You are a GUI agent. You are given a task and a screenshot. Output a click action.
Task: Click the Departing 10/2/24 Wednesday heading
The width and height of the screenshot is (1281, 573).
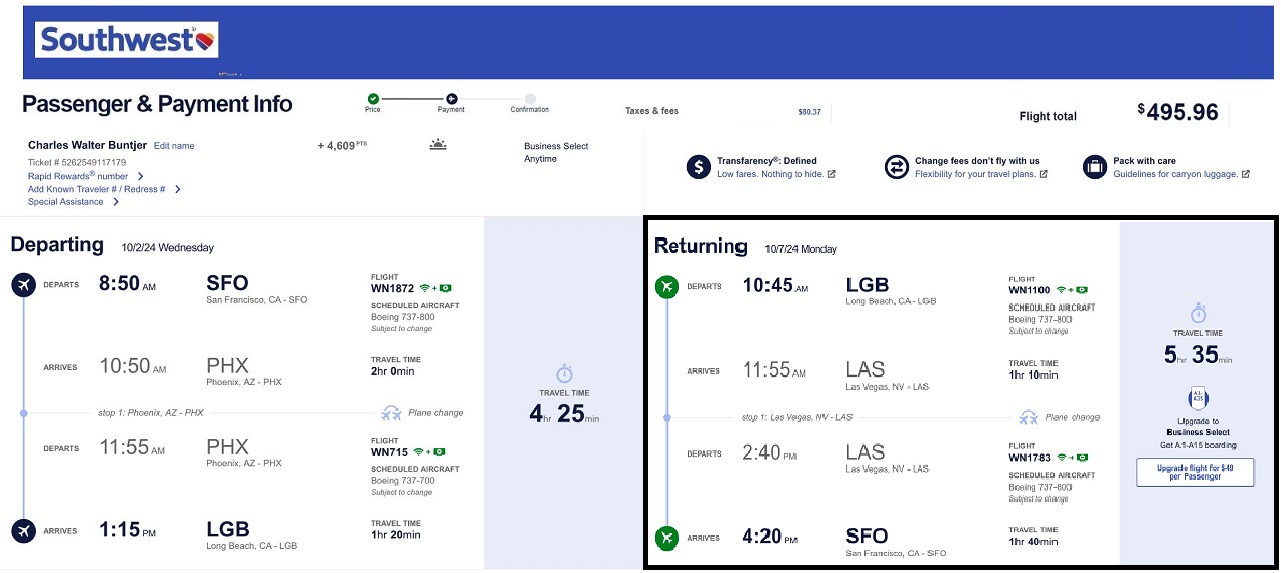coord(112,245)
